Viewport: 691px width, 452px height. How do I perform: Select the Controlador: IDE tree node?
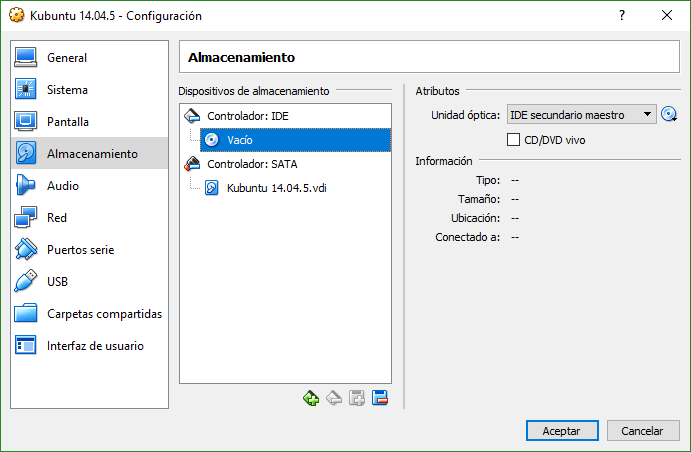(x=248, y=116)
